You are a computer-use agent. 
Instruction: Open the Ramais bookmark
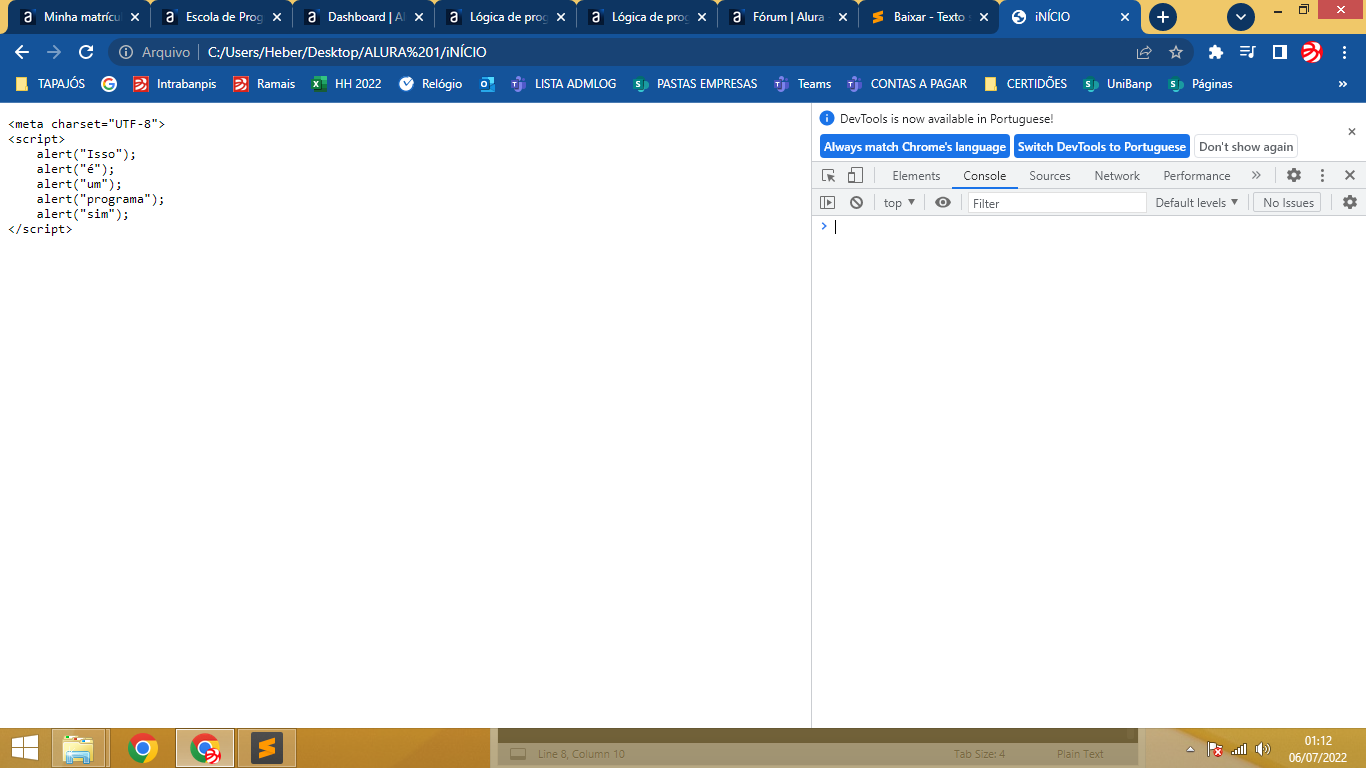265,84
